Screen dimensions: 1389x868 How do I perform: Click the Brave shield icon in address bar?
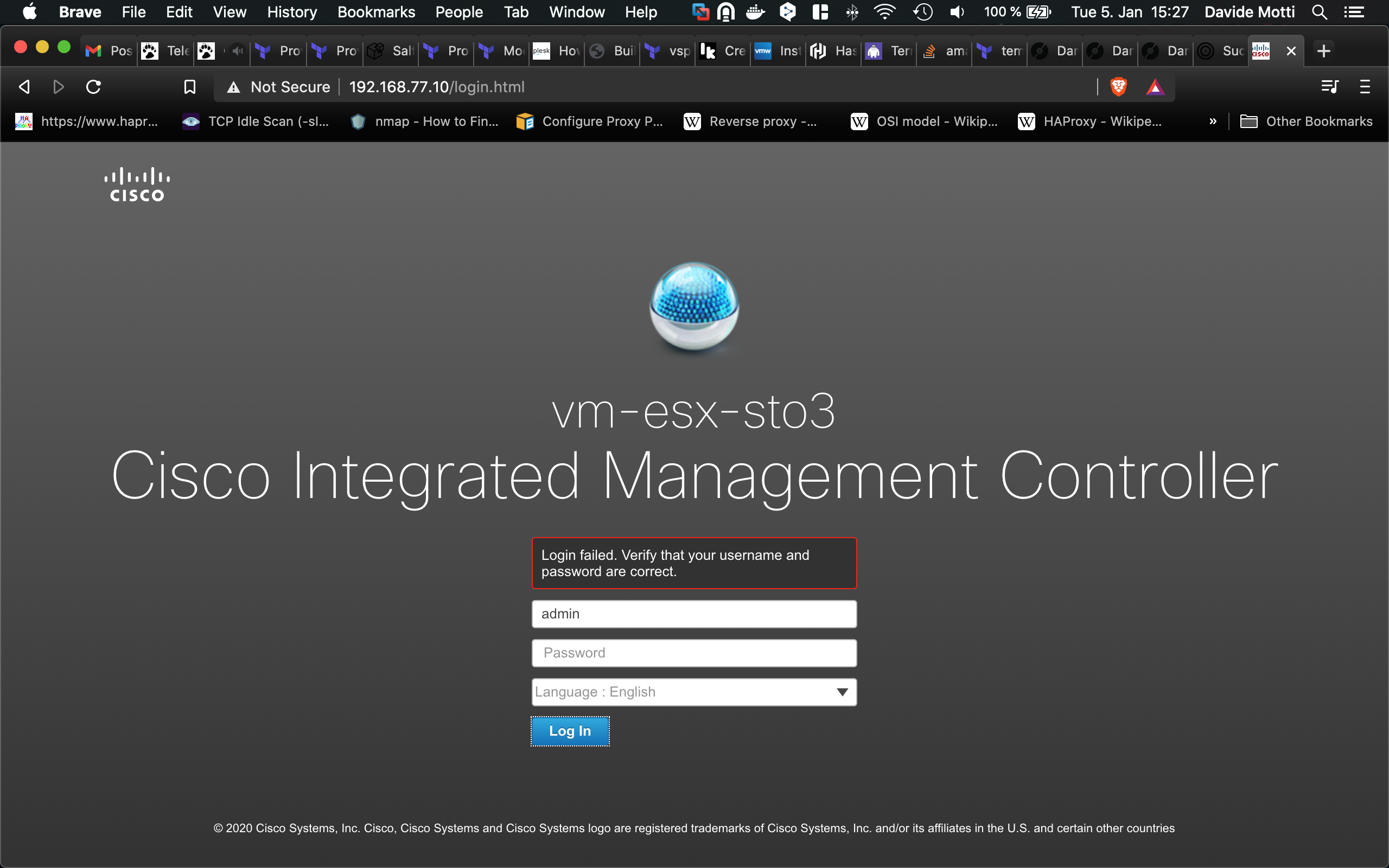click(1119, 86)
